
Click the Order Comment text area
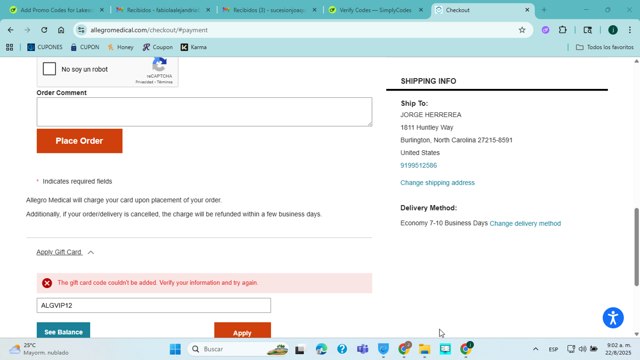(204, 111)
